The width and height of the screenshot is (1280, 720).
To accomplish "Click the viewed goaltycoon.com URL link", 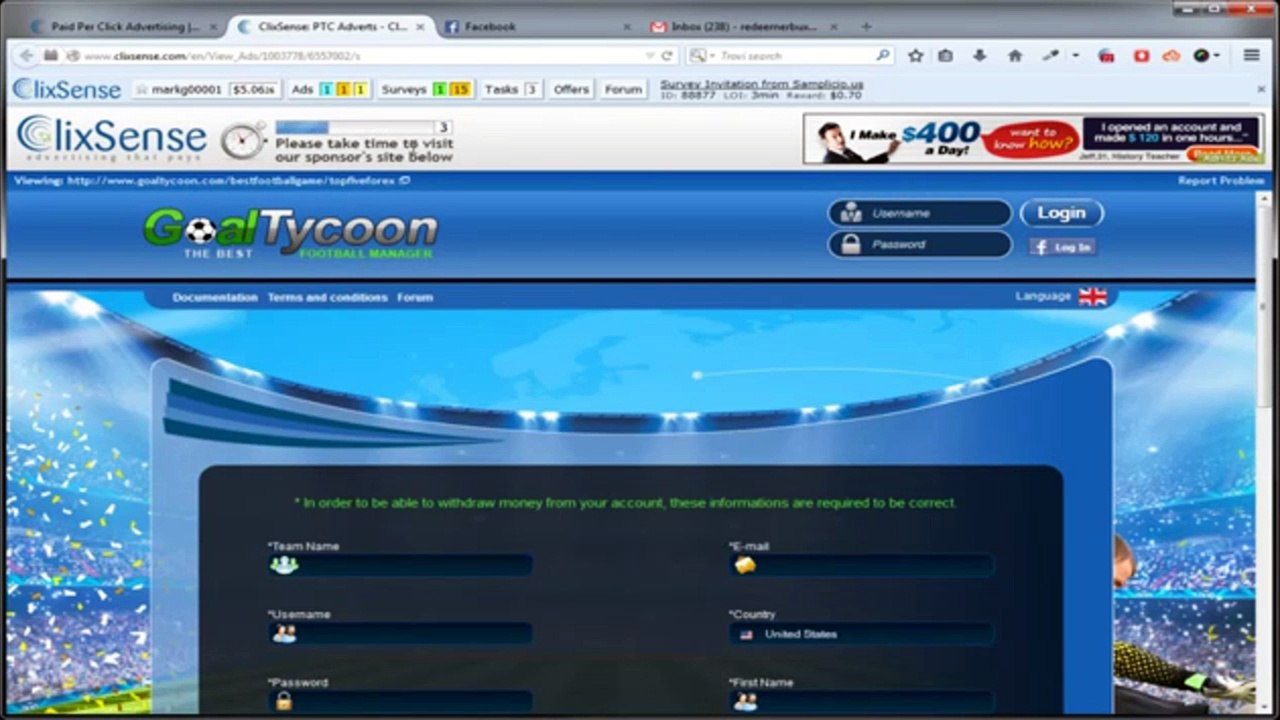I will pyautogui.click(x=231, y=181).
